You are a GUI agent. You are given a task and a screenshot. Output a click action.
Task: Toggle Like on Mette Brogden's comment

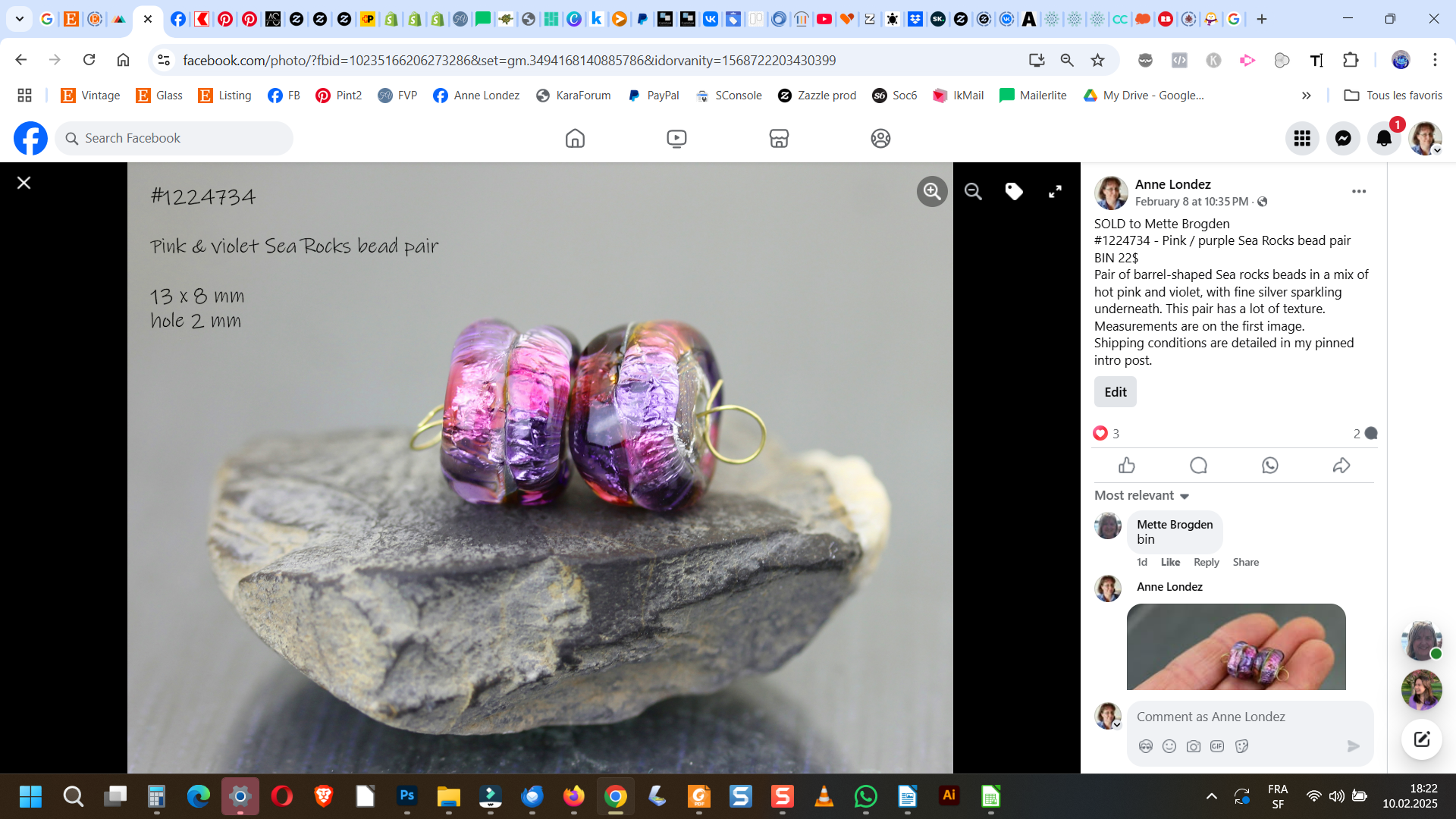coord(1170,562)
